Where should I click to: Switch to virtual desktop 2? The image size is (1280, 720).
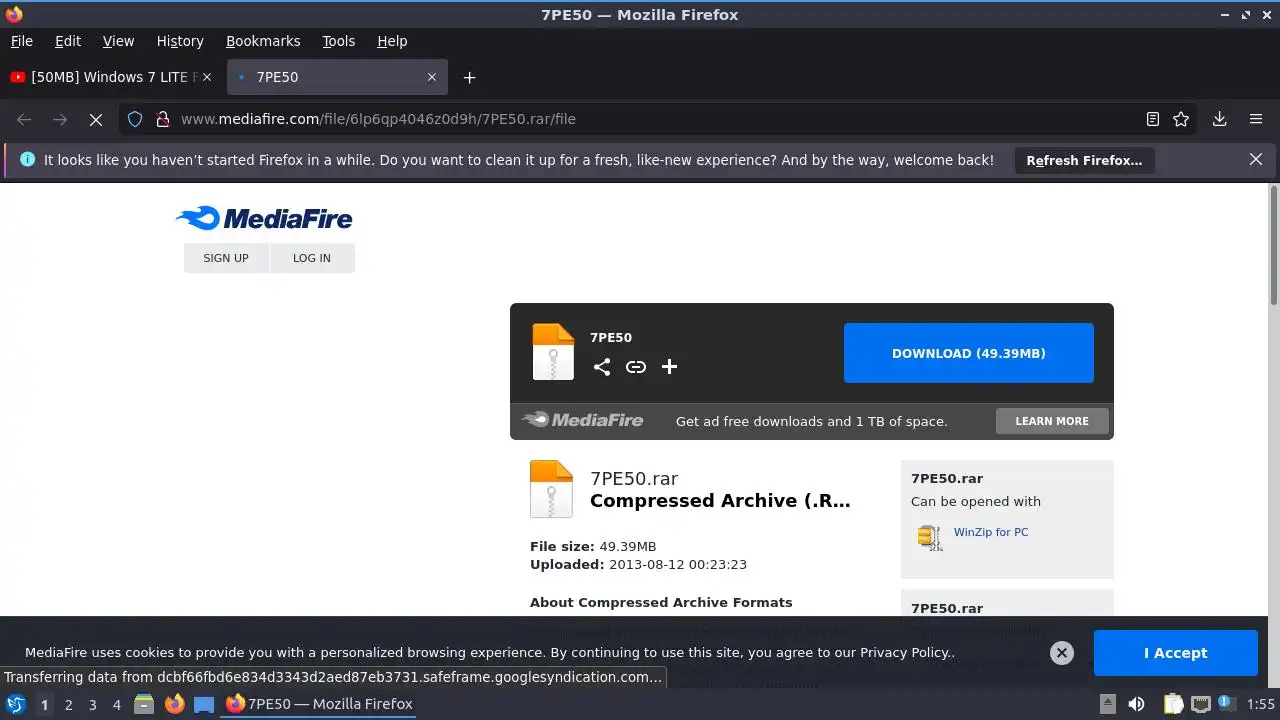pyautogui.click(x=68, y=704)
